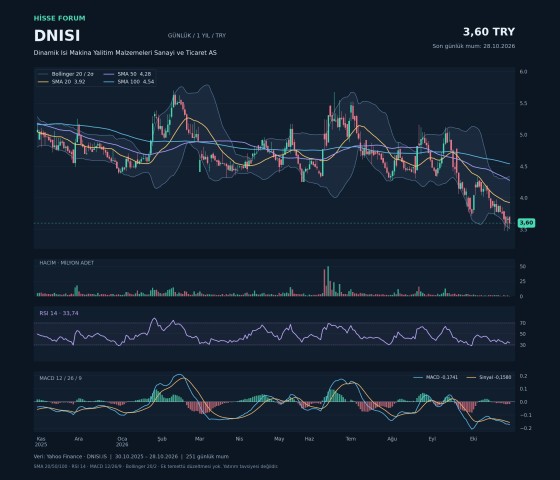The height and width of the screenshot is (480, 560).
Task: Click the 3,60 TRY price header
Action: click(489, 32)
